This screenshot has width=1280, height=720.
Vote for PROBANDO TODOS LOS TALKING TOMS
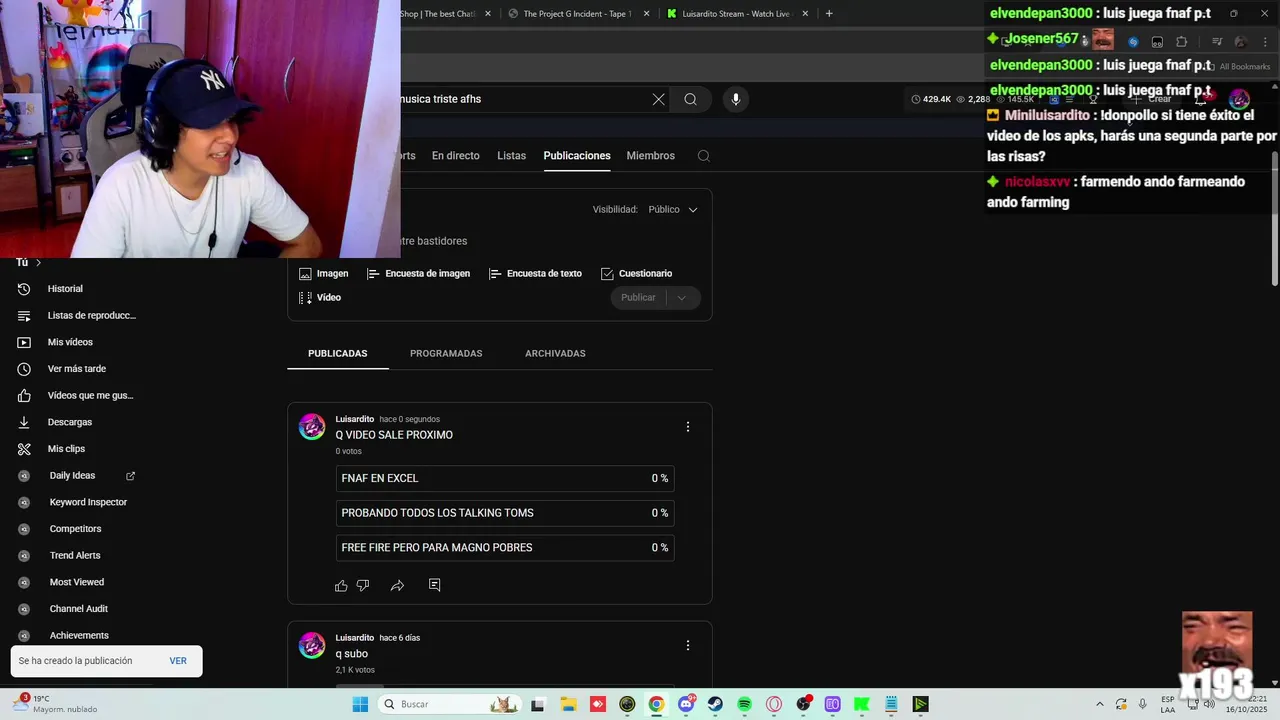[505, 513]
